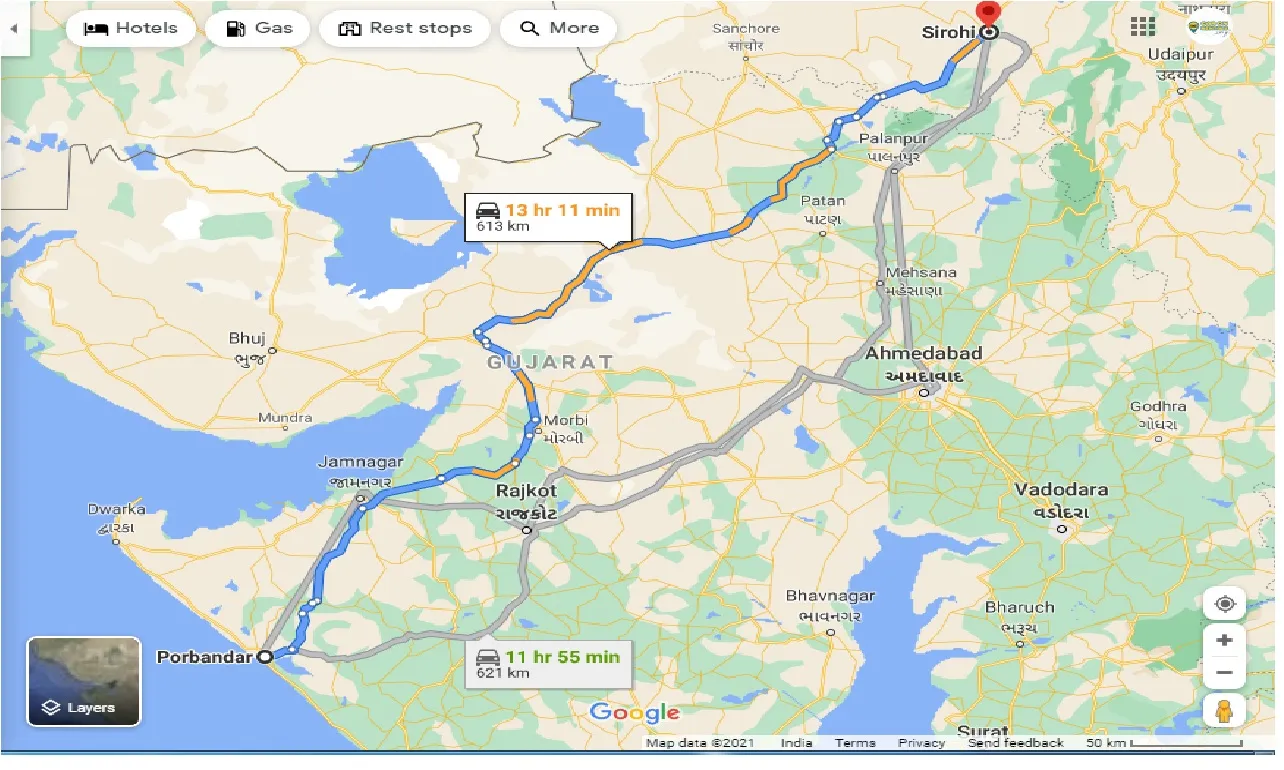
Task: Click the Porbandar origin marker
Action: (265, 657)
